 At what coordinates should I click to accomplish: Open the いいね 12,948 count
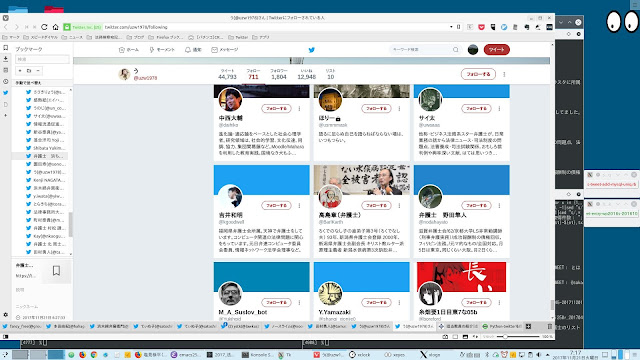pyautogui.click(x=307, y=74)
